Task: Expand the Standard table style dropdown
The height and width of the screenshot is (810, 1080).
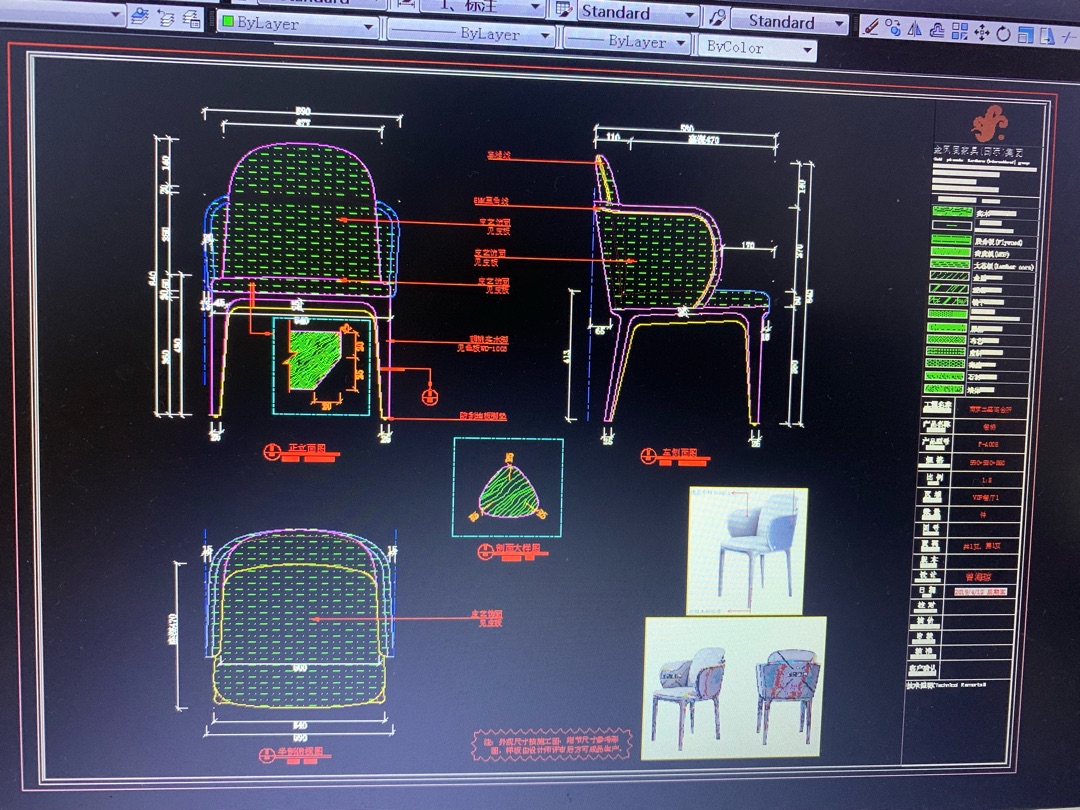Action: point(689,15)
